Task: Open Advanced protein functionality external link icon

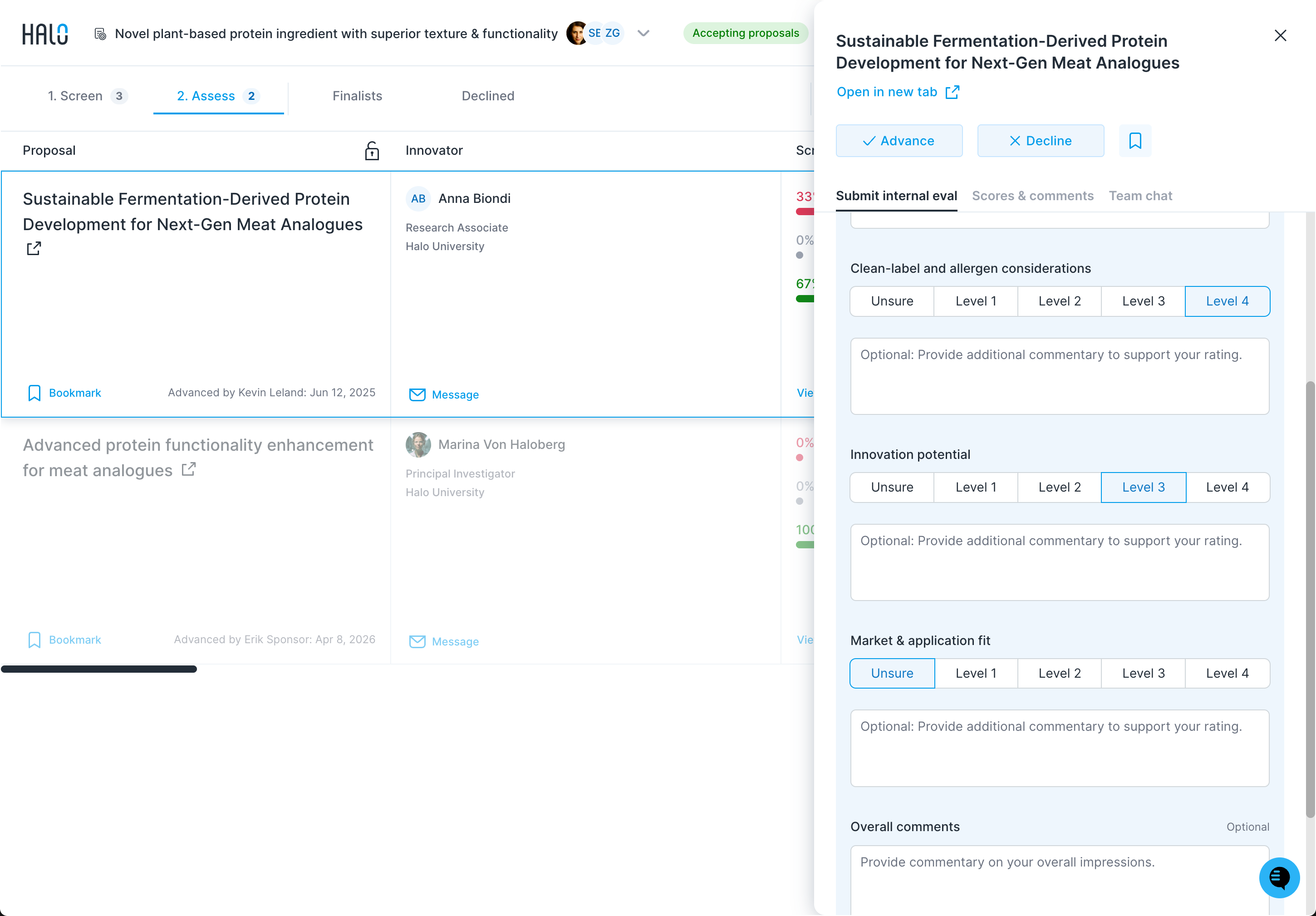Action: tap(189, 469)
